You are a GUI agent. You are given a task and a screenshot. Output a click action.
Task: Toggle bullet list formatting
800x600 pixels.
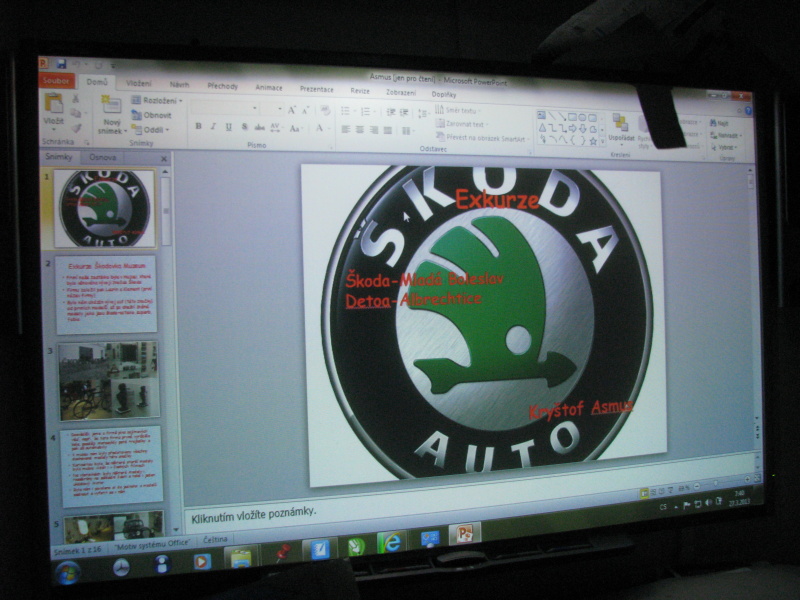[x=347, y=111]
